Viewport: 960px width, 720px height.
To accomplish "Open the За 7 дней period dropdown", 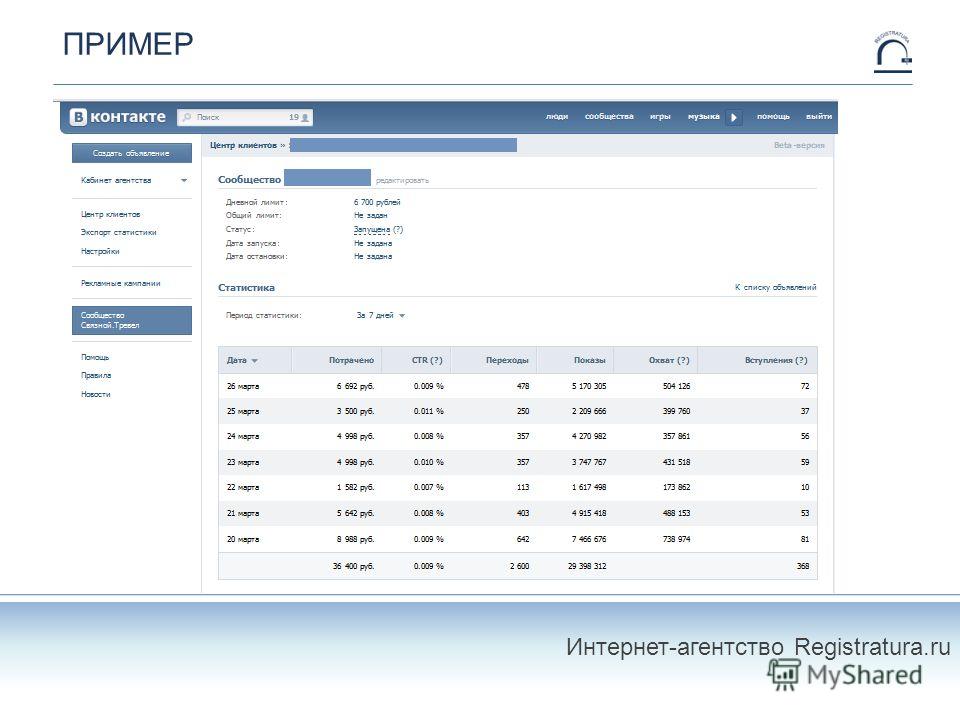I will coord(381,315).
